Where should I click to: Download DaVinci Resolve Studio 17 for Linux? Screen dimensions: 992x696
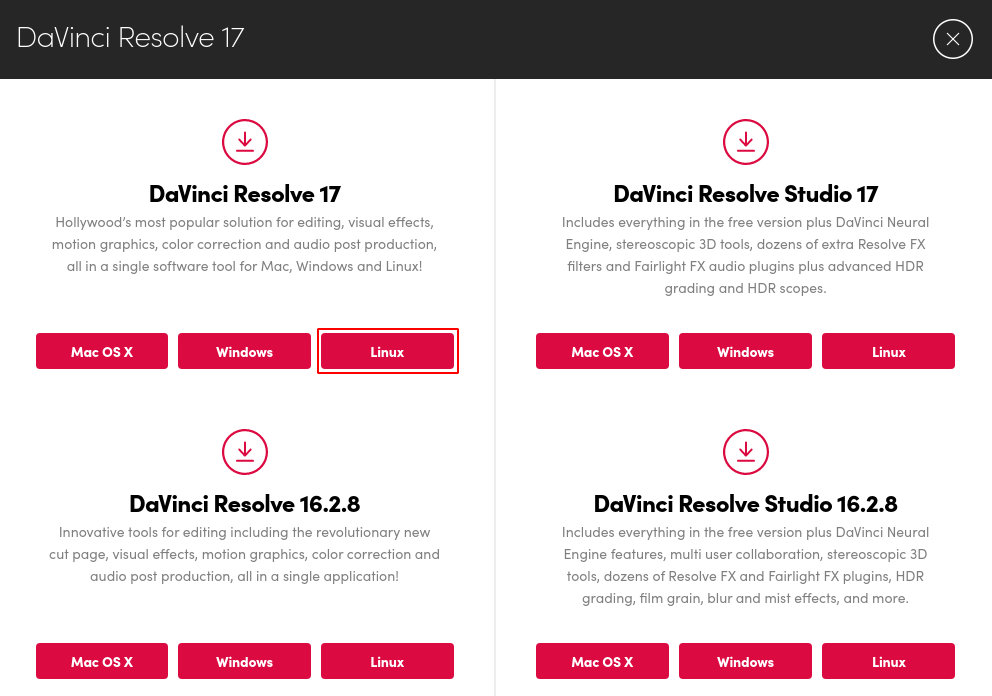point(888,351)
